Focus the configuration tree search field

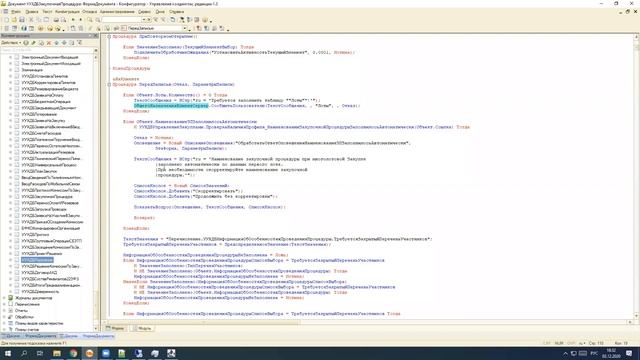coord(47,50)
